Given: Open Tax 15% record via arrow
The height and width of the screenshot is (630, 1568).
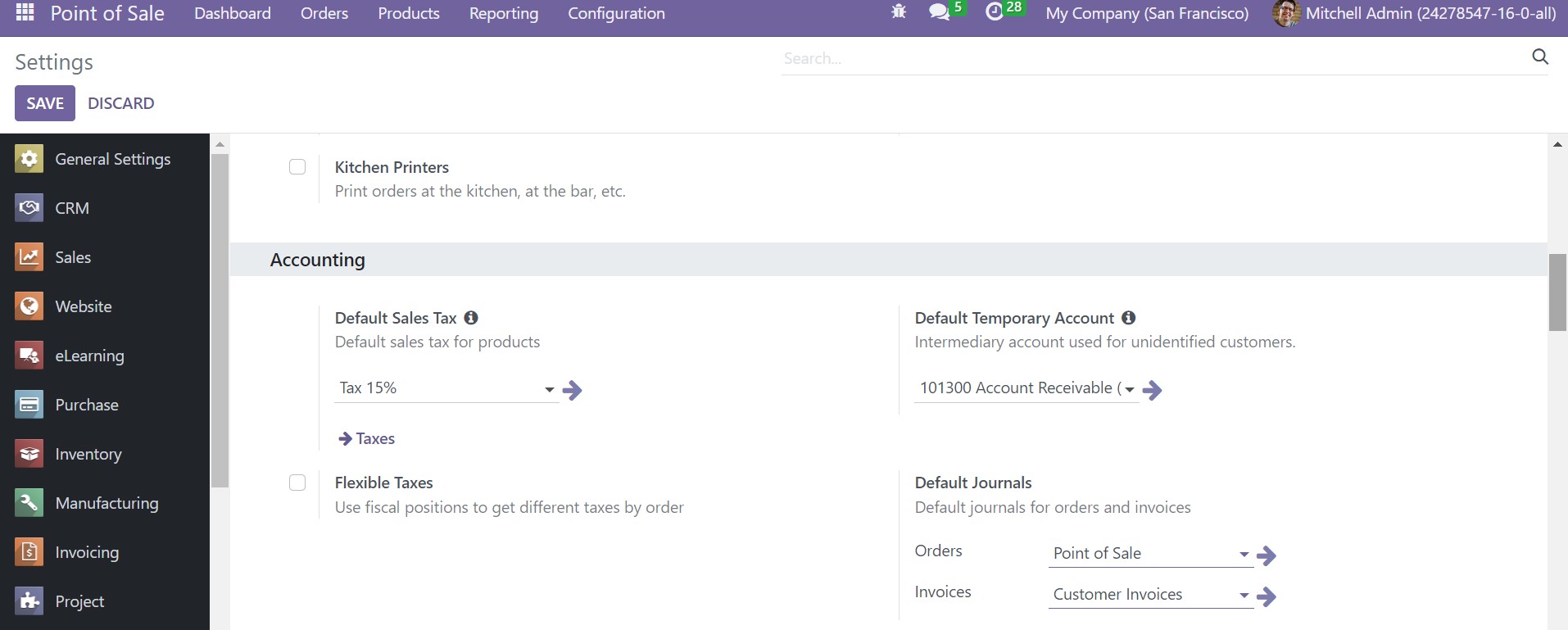Looking at the screenshot, I should tap(573, 390).
